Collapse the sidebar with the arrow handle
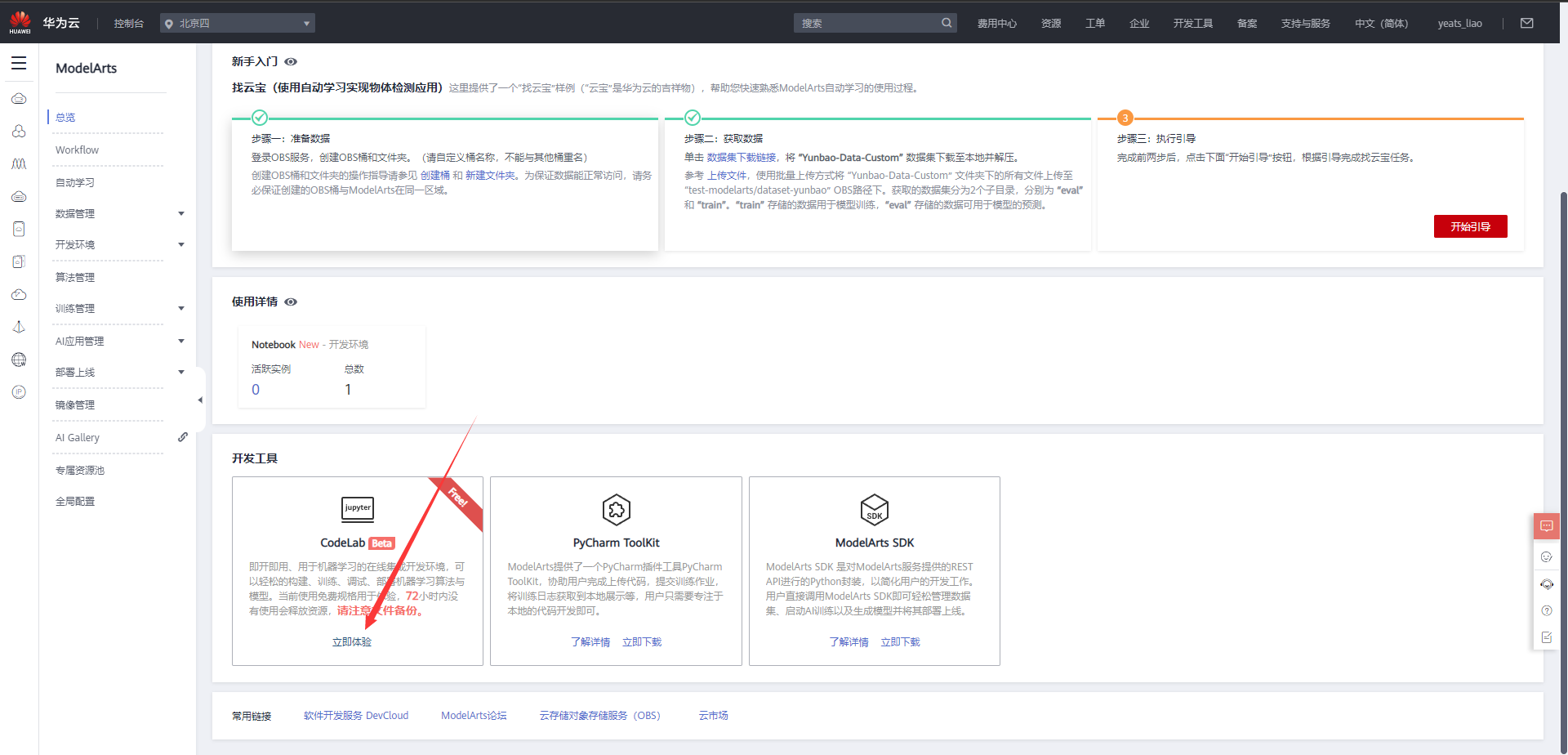 (x=200, y=400)
